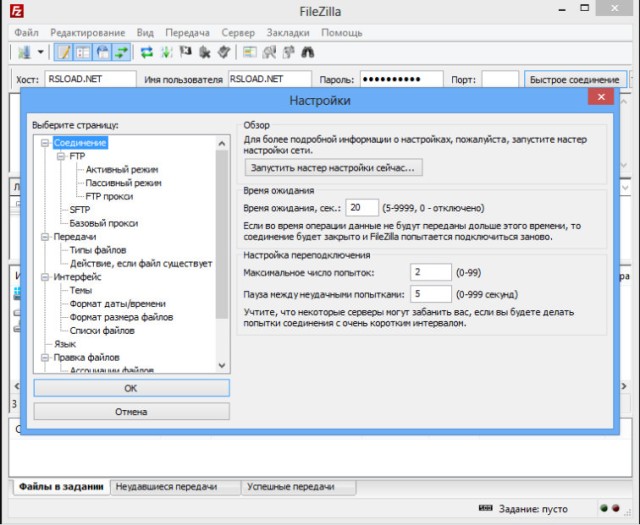The image size is (640, 525).
Task: Toggle the message log display button
Action: pos(63,51)
